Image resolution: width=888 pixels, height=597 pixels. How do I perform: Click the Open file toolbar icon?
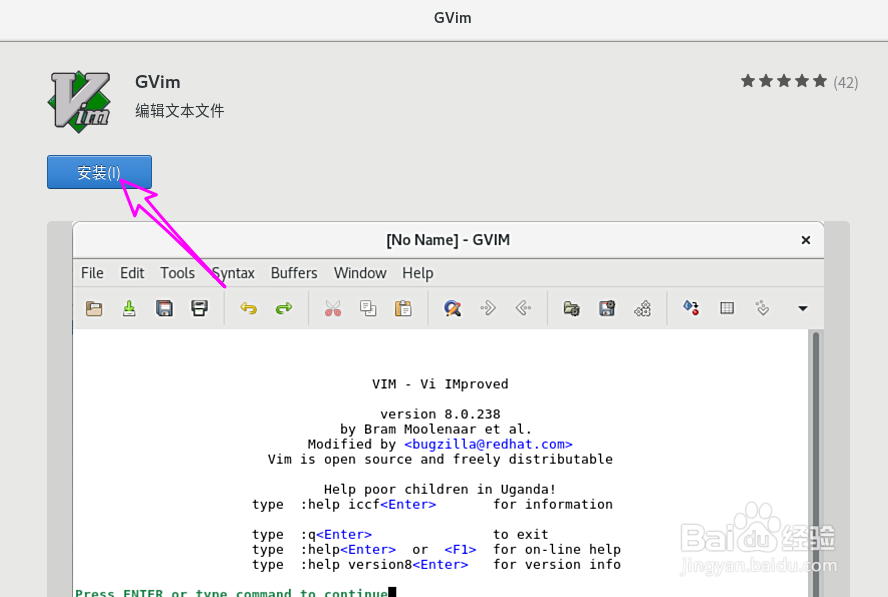coord(94,308)
